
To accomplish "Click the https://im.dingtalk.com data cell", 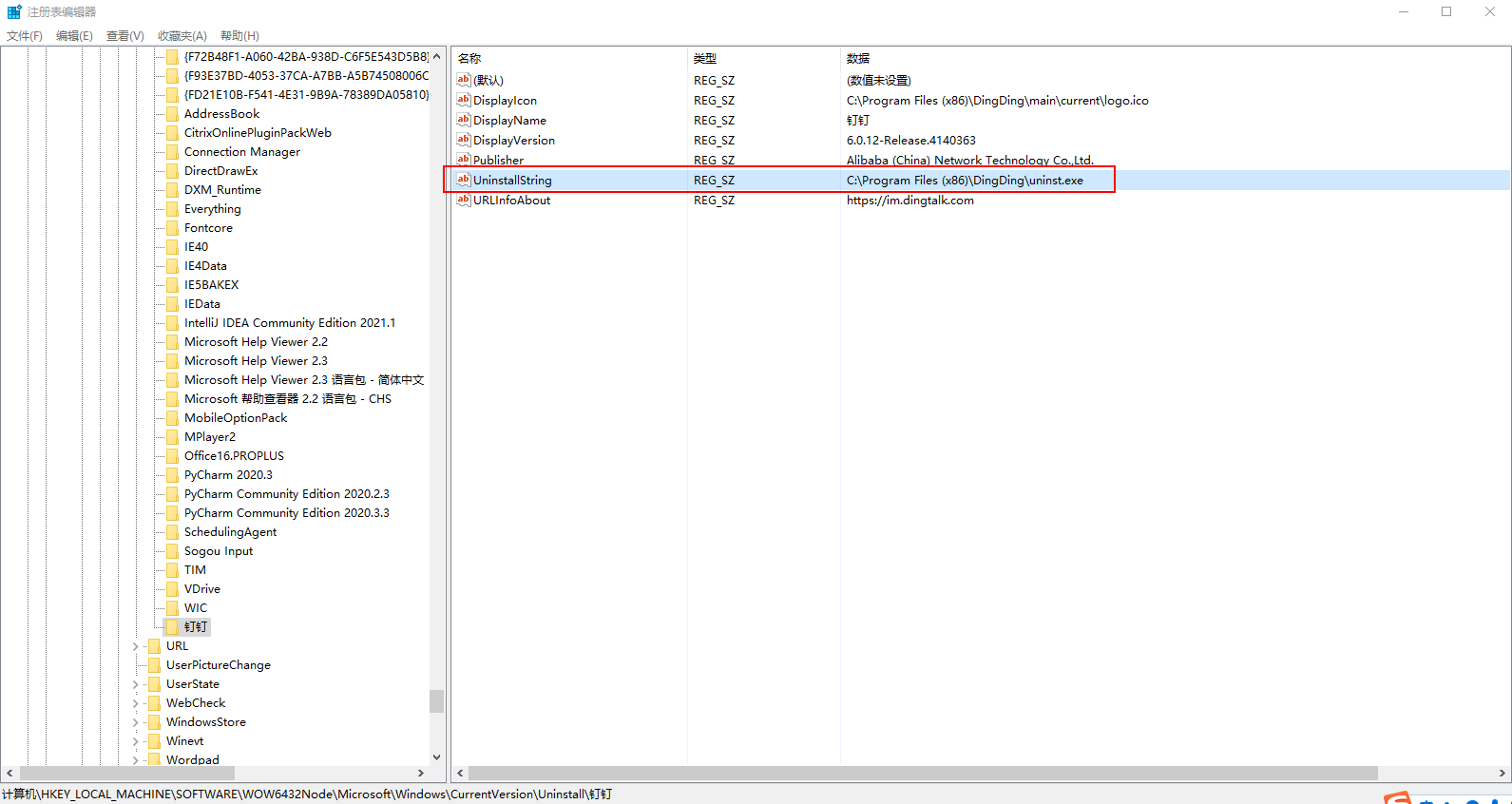I will click(909, 200).
